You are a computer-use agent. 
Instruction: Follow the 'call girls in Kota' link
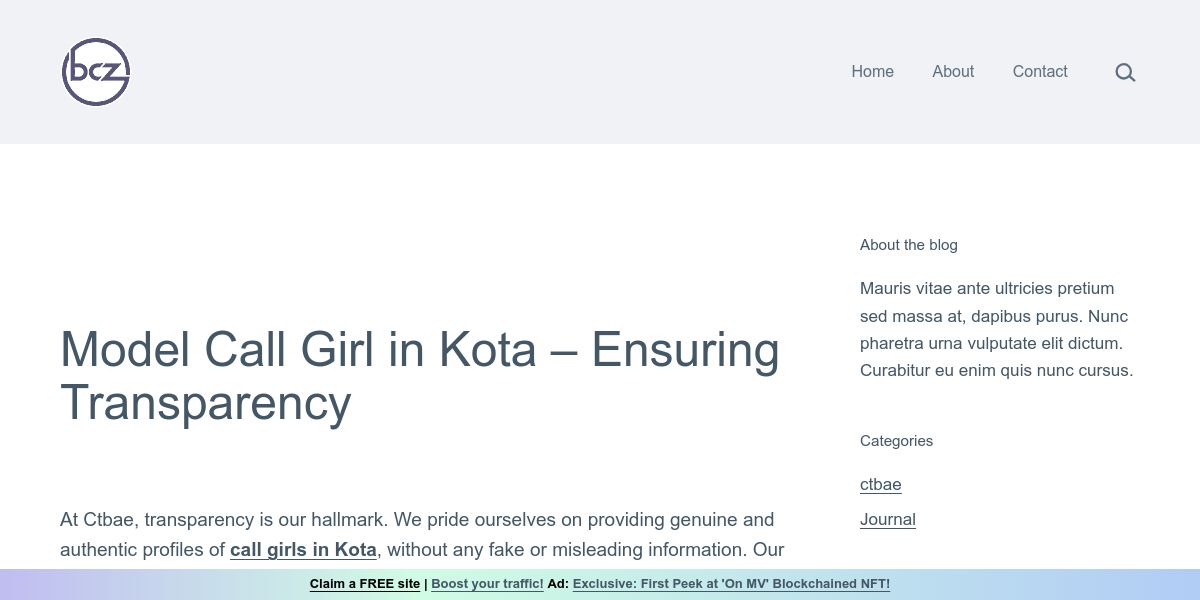tap(303, 550)
